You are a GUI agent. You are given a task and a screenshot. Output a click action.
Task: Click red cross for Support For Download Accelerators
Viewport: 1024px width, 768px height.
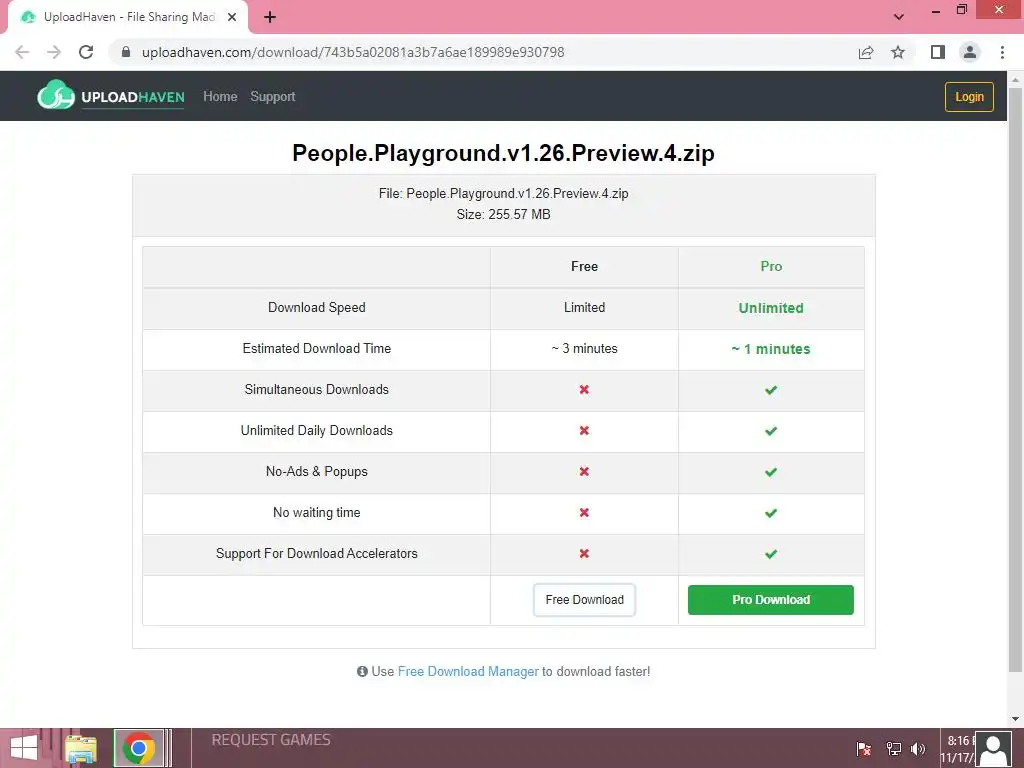pos(584,554)
